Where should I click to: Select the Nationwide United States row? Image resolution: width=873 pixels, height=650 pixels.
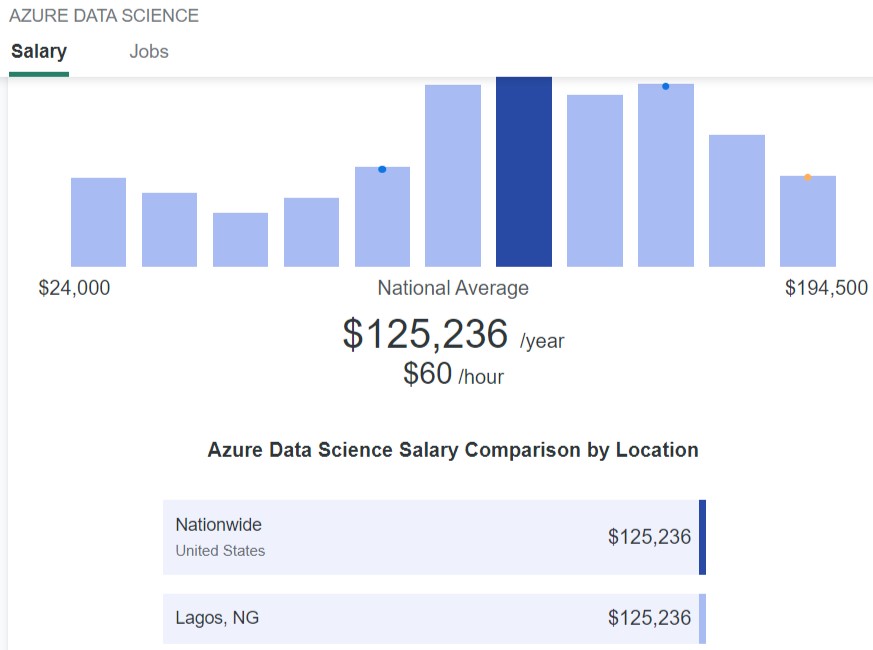[x=434, y=537]
